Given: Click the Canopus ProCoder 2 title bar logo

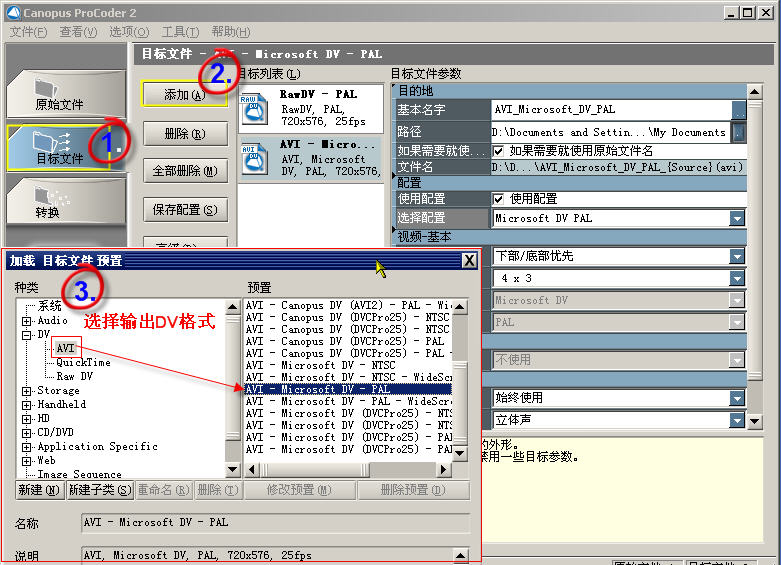Looking at the screenshot, I should [13, 12].
